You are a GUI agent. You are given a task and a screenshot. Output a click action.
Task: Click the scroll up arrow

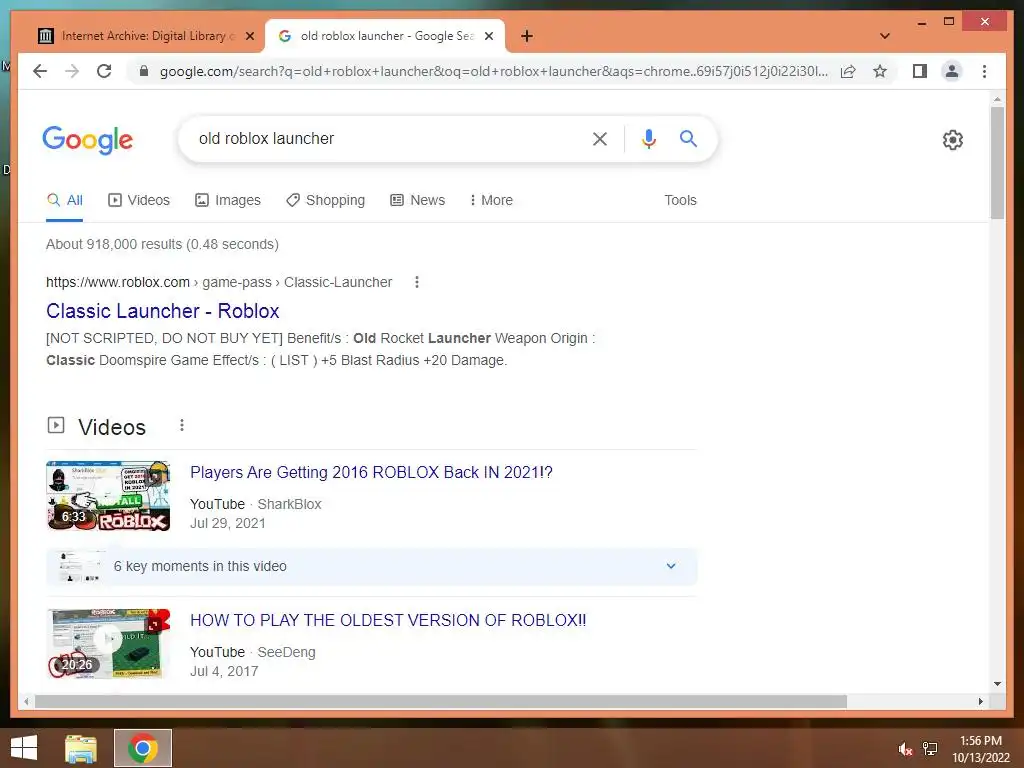pos(997,99)
